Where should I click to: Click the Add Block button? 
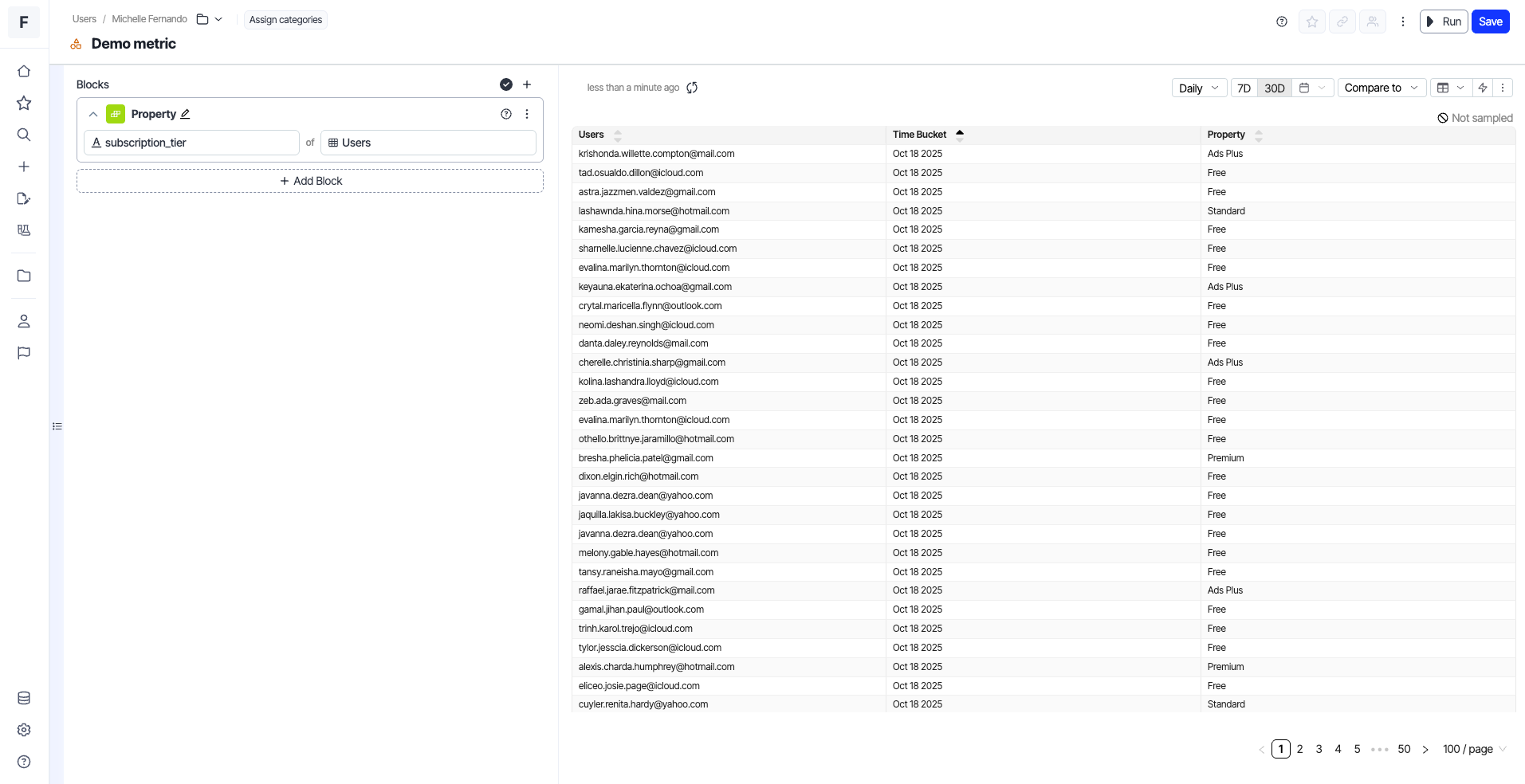coord(310,181)
